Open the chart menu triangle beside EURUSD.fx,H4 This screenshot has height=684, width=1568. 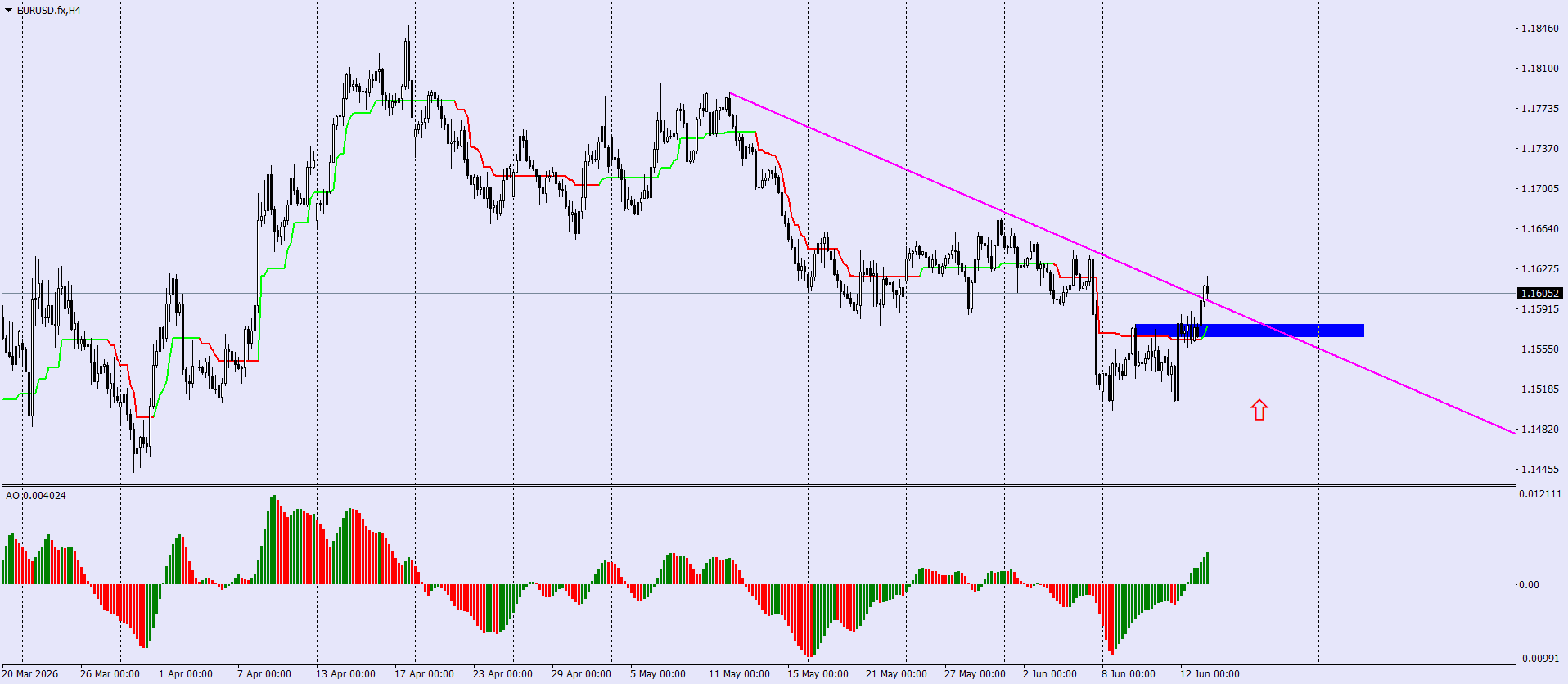tap(9, 11)
